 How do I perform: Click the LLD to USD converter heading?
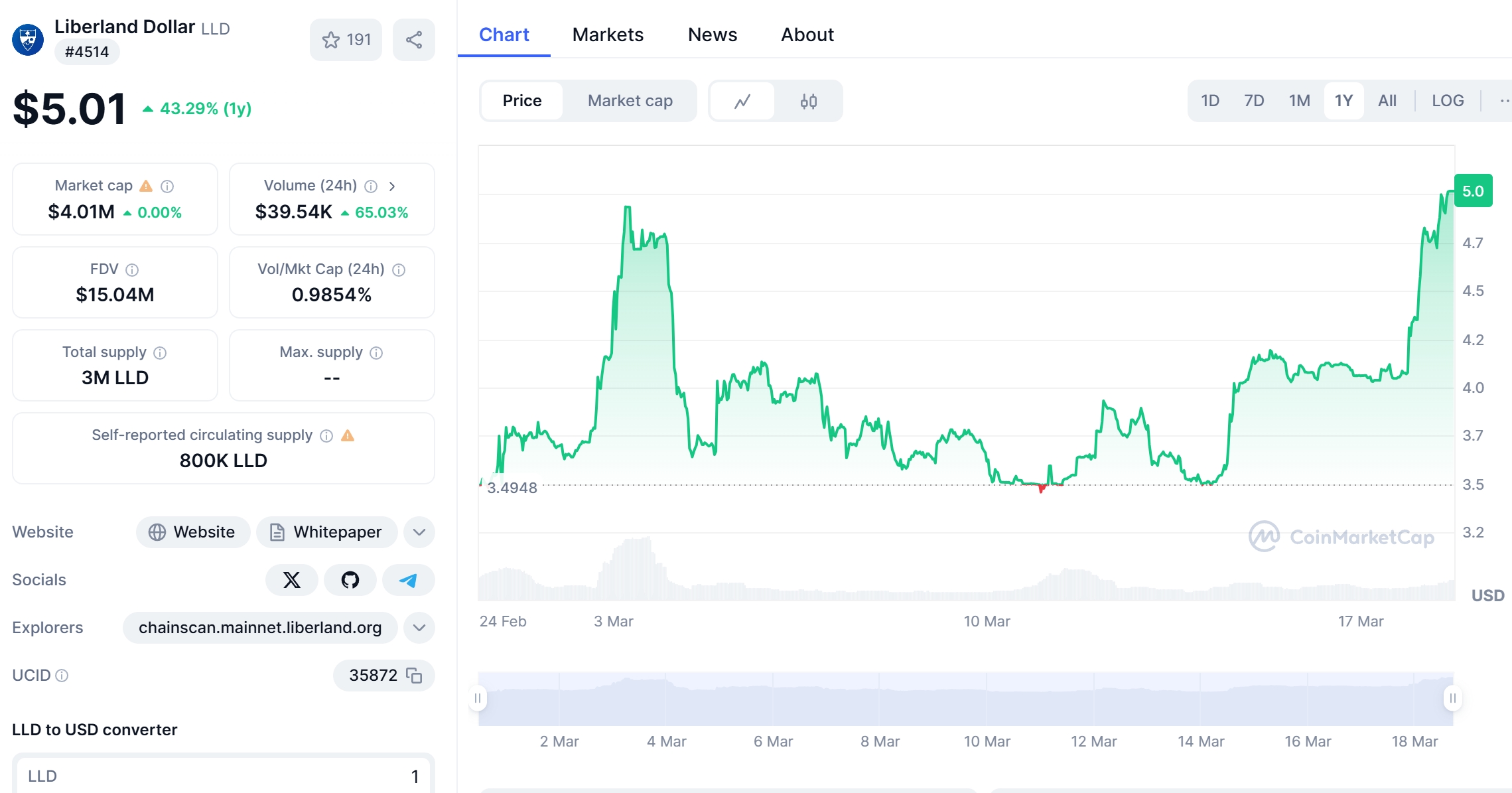click(x=95, y=729)
